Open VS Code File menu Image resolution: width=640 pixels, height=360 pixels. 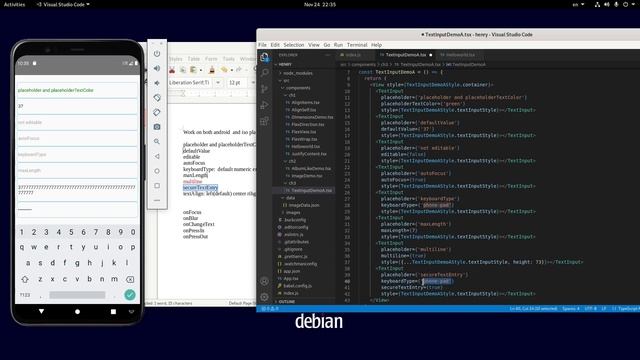point(262,45)
